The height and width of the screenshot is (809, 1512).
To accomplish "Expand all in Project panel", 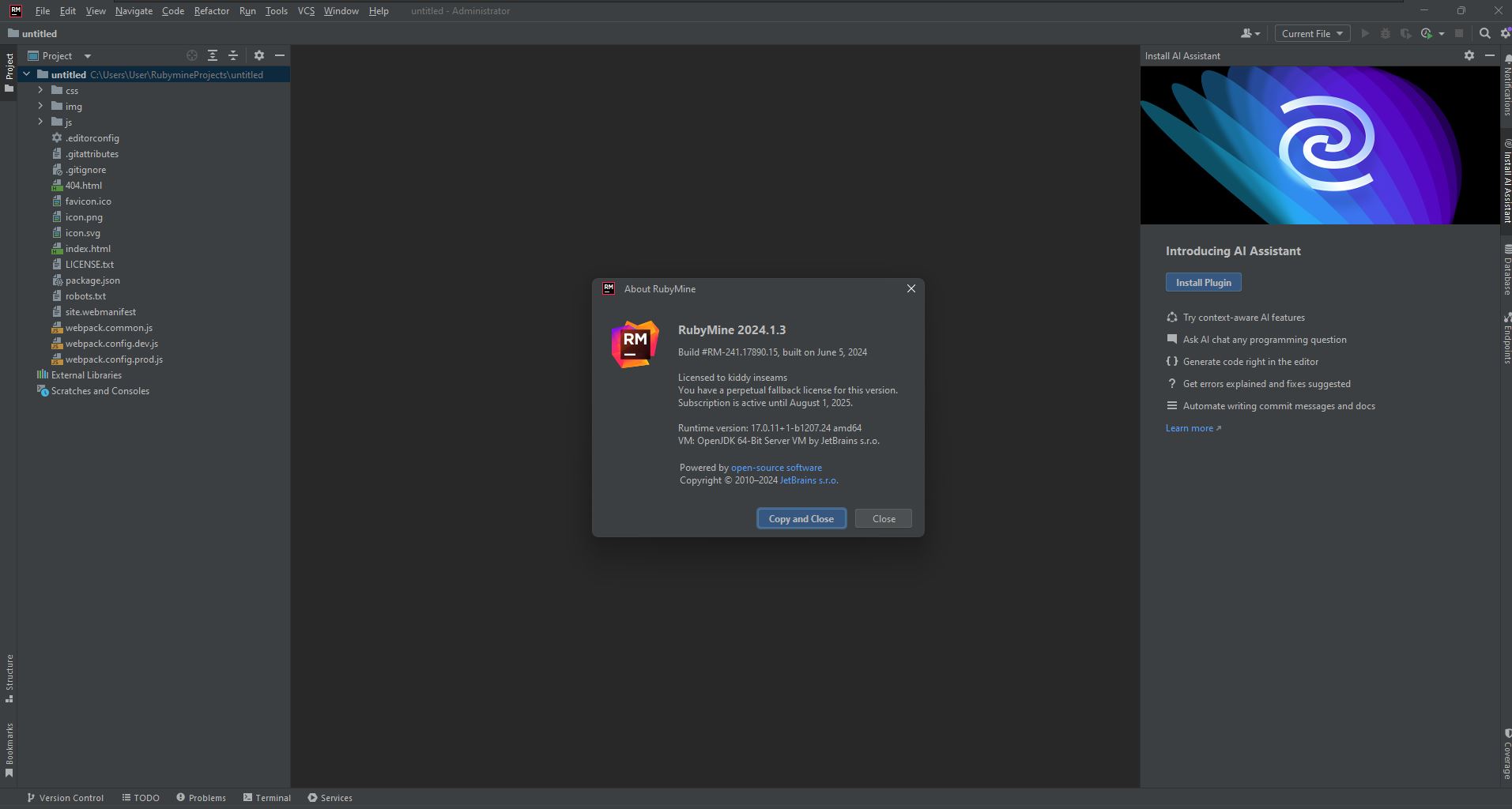I will (213, 55).
